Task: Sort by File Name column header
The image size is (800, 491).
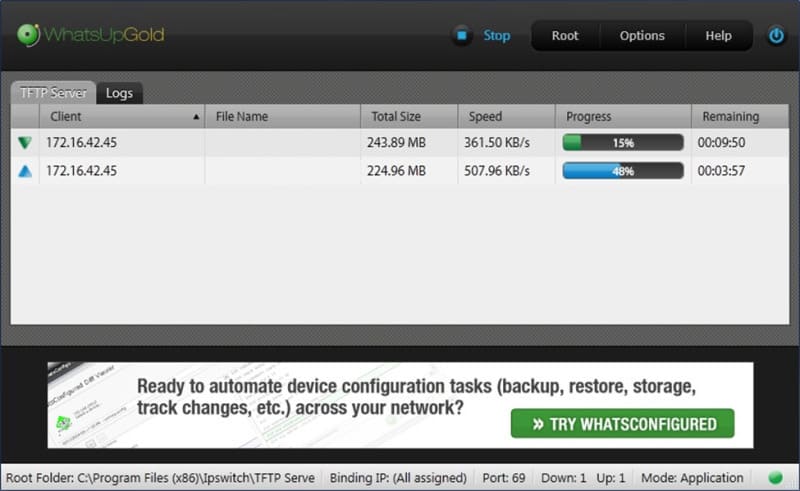Action: pyautogui.click(x=283, y=117)
